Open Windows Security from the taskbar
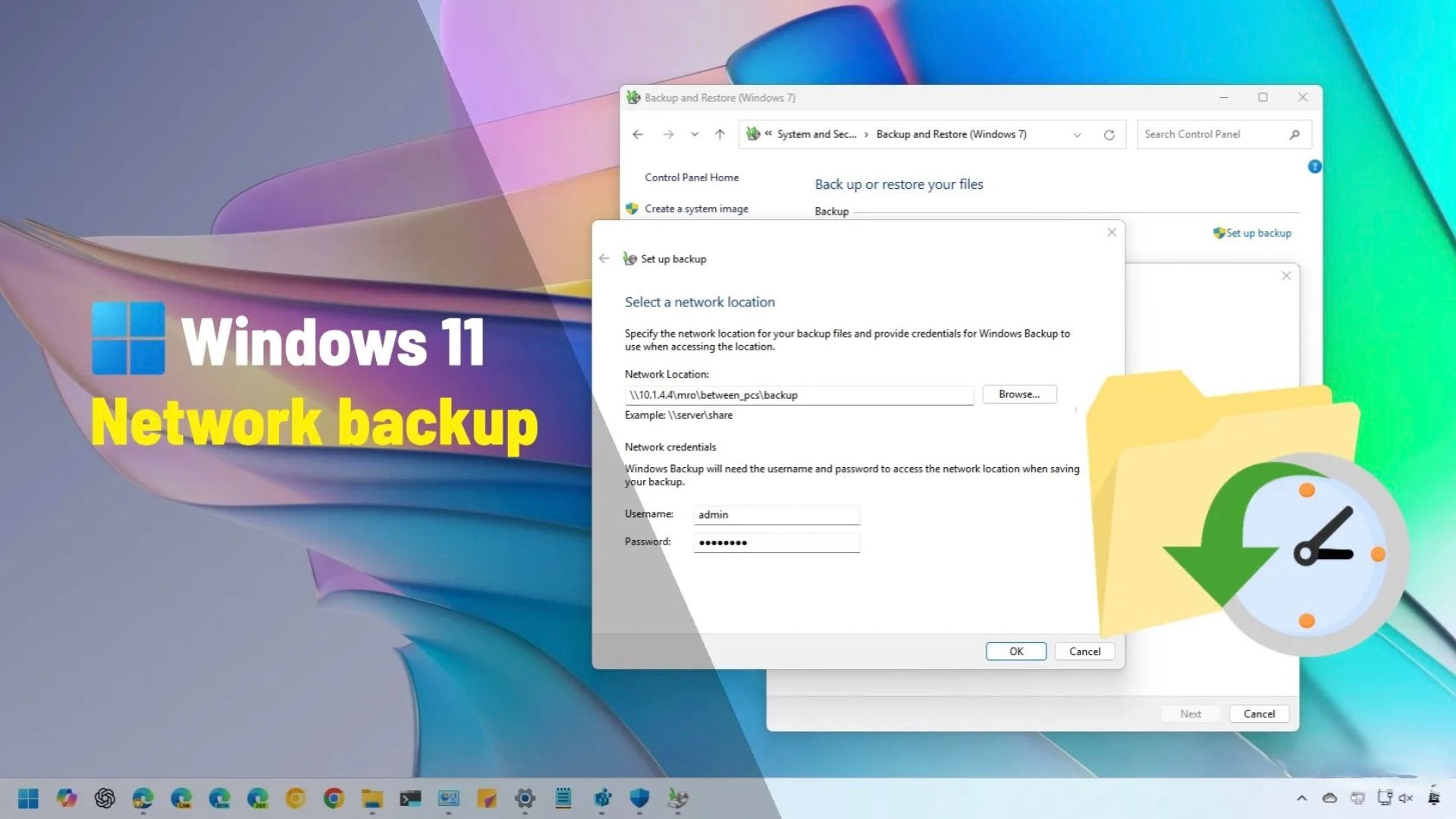This screenshot has width=1456, height=819. pyautogui.click(x=641, y=799)
